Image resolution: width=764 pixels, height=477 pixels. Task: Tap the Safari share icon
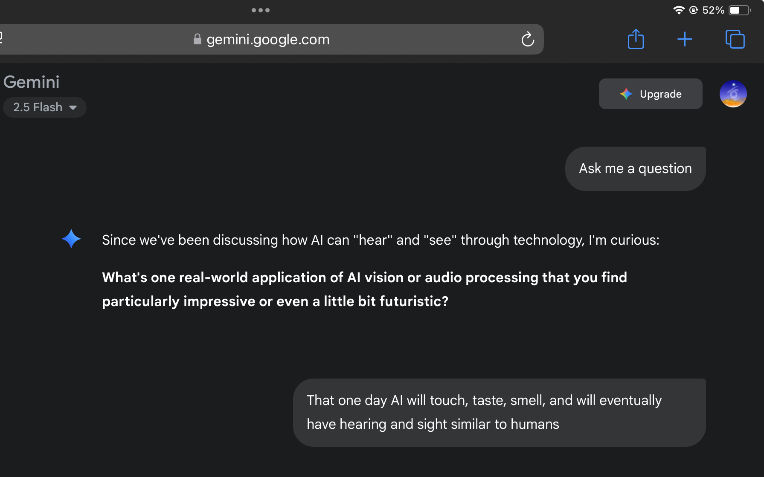click(x=636, y=39)
